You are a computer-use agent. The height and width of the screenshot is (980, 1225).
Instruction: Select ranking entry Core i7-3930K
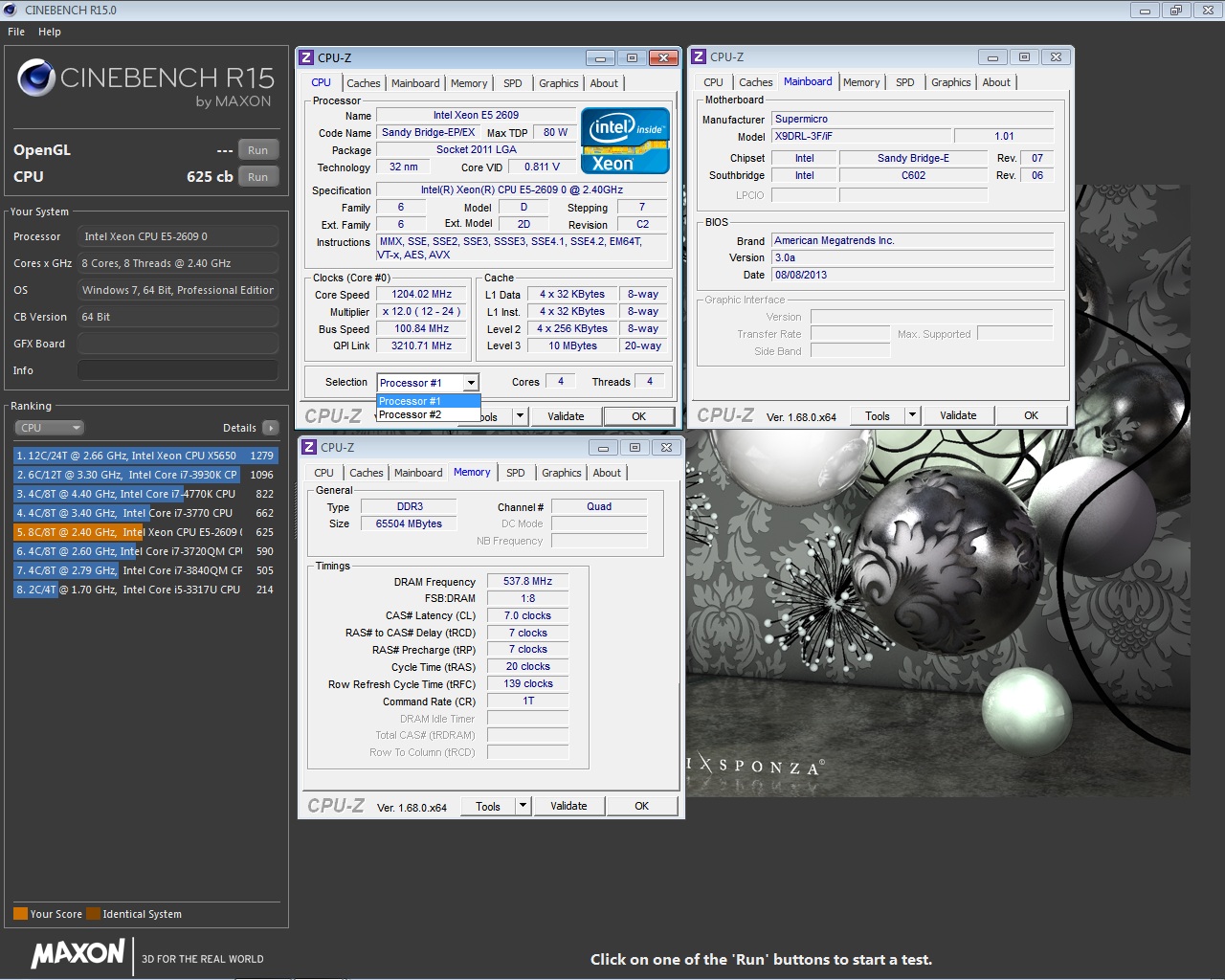[x=145, y=475]
